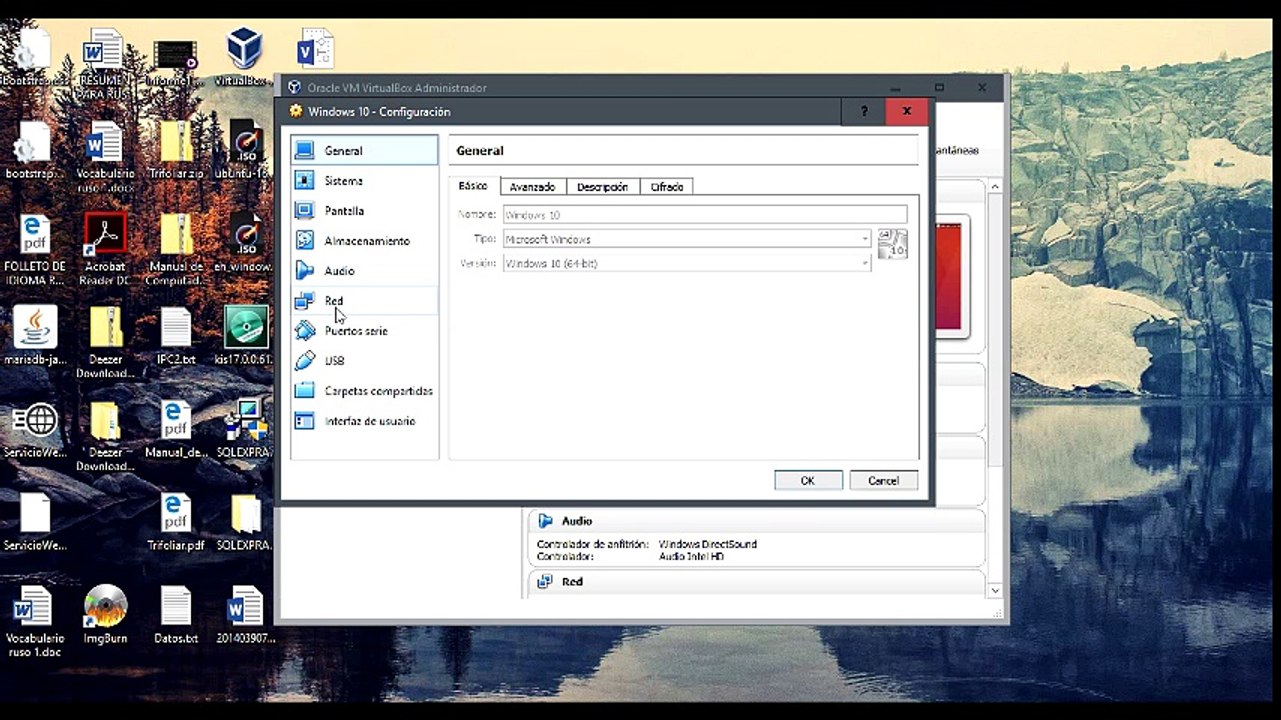
Task: Select the Datos.txt file on desktop
Action: pos(176,615)
